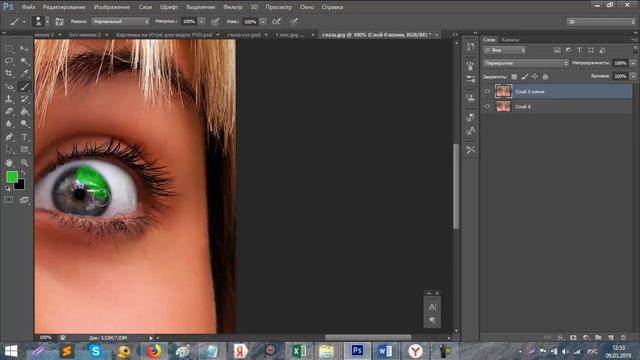This screenshot has width=640, height=360.
Task: Open the Изображение menu
Action: (x=112, y=7)
